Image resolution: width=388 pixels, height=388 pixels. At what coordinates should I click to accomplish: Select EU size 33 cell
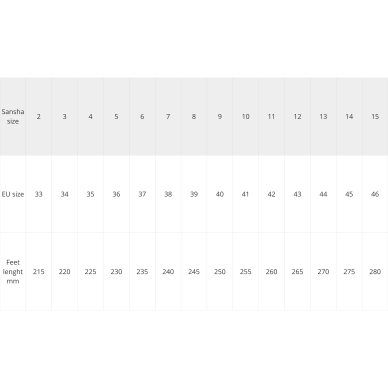click(39, 194)
